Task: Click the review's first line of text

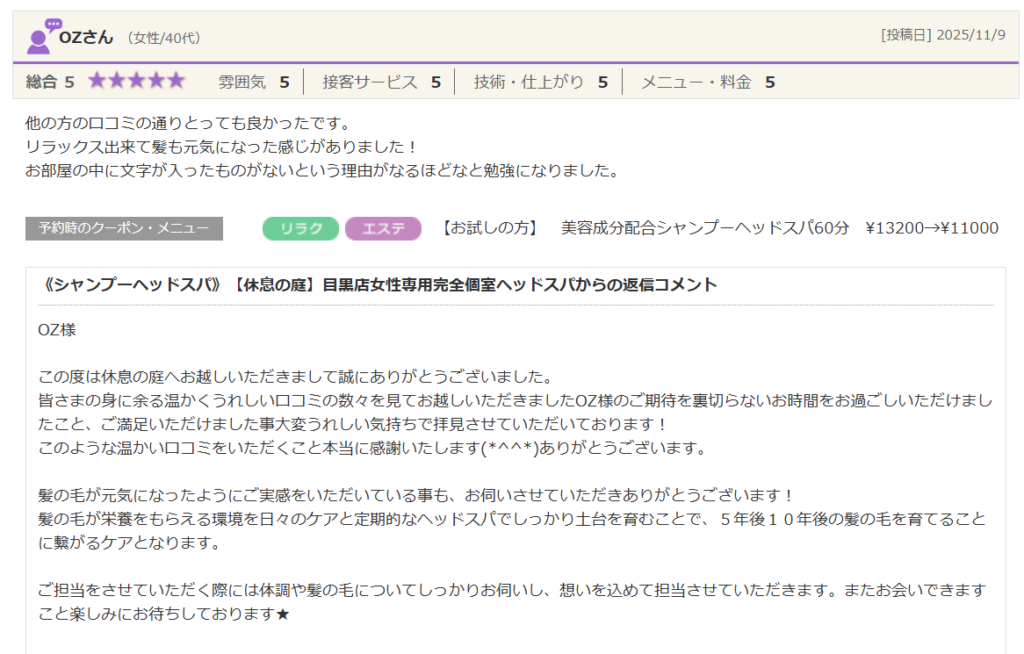Action: tap(187, 124)
